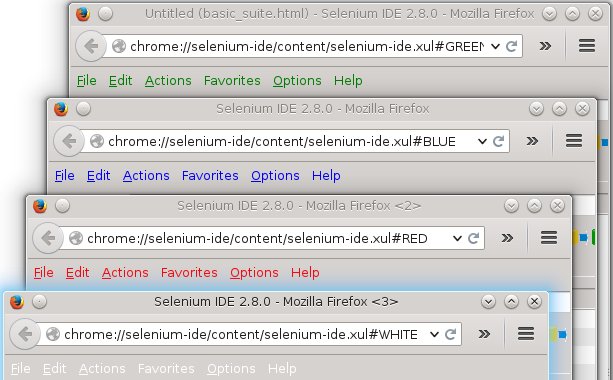The image size is (613, 380).
Task: Open red Edit menu
Action: click(x=77, y=272)
